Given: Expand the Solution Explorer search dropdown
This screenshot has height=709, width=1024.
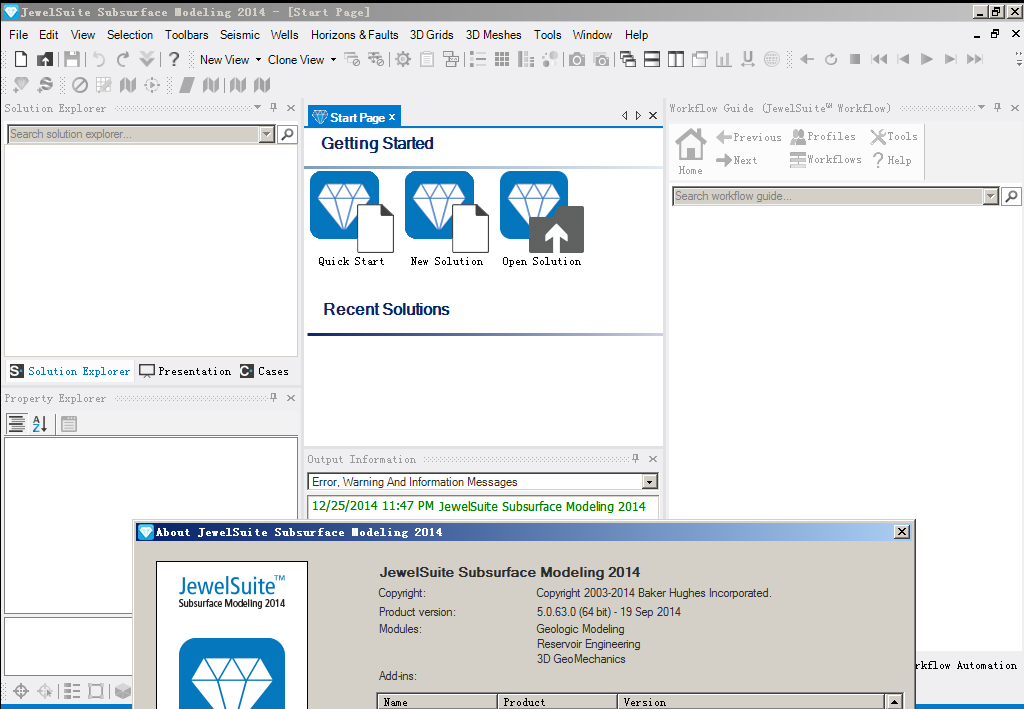Looking at the screenshot, I should click(x=266, y=134).
